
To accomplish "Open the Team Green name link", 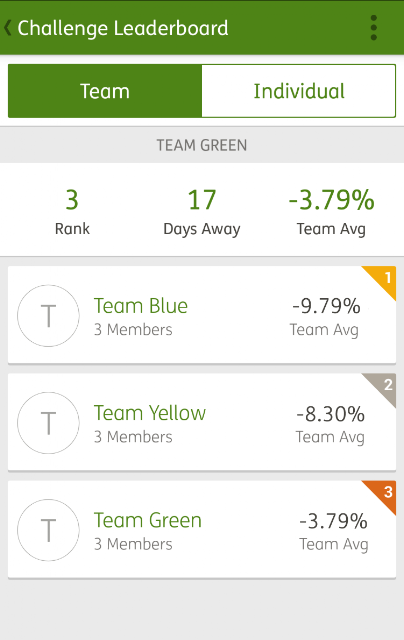I will (x=148, y=520).
